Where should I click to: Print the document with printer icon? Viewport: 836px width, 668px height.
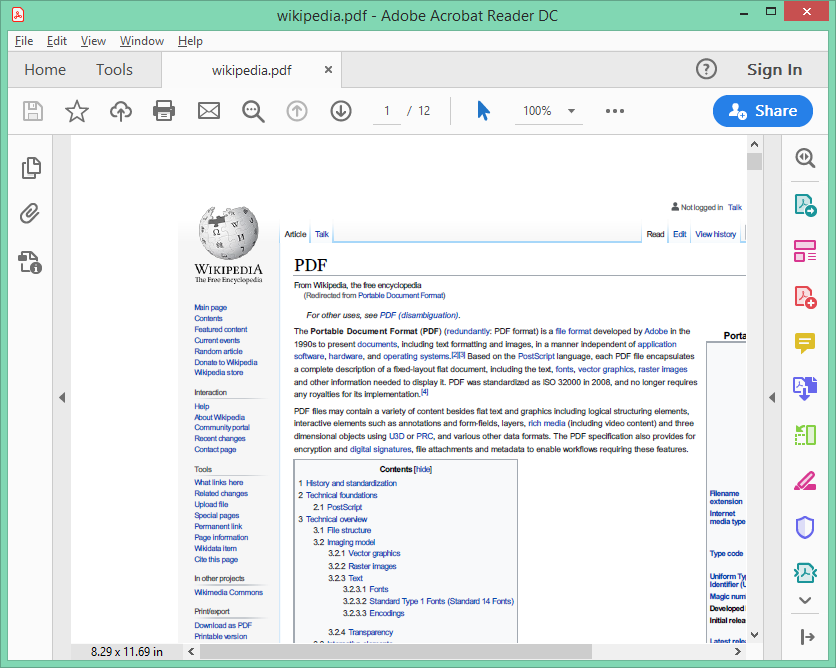coord(164,111)
